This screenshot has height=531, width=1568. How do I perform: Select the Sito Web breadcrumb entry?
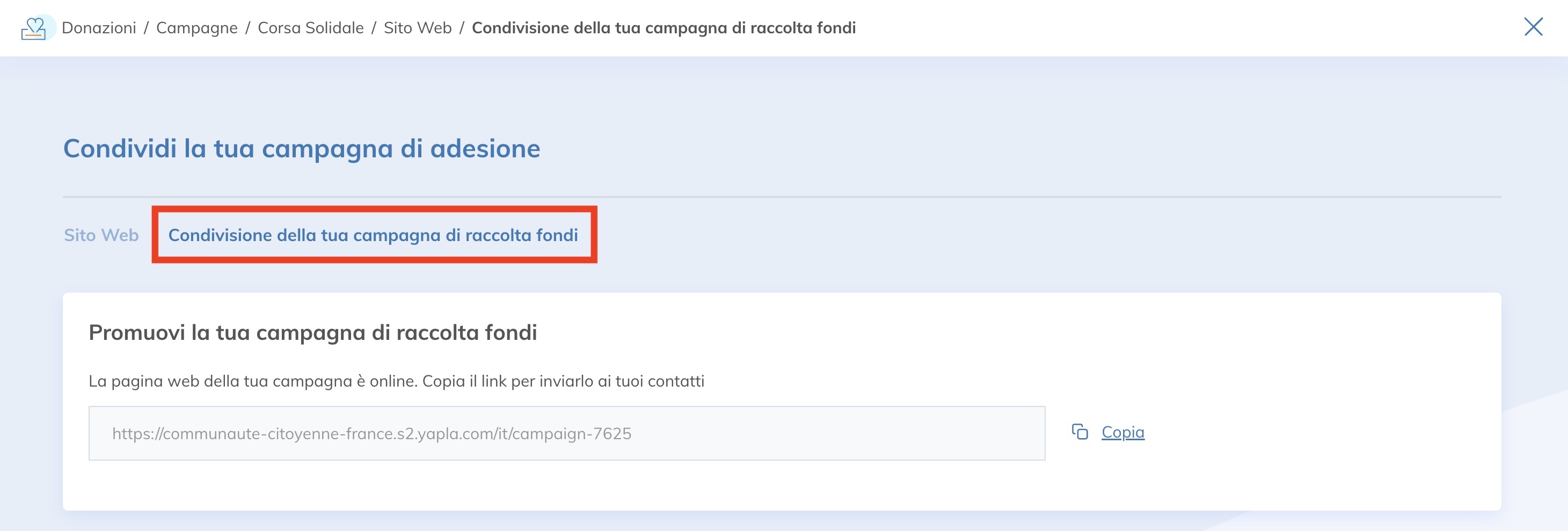point(417,27)
